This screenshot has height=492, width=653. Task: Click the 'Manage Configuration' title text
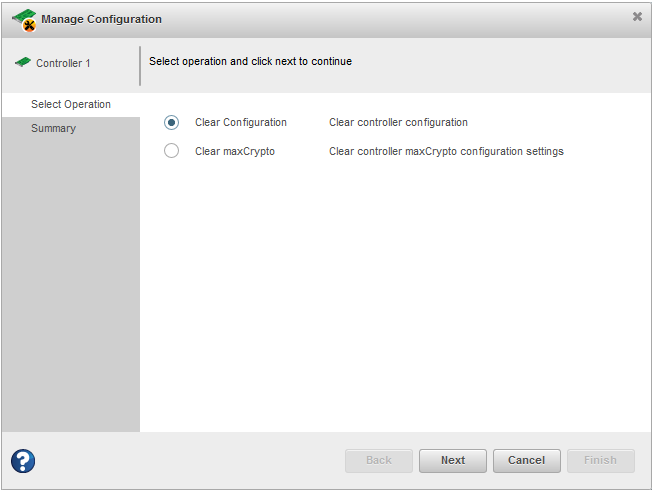101,19
